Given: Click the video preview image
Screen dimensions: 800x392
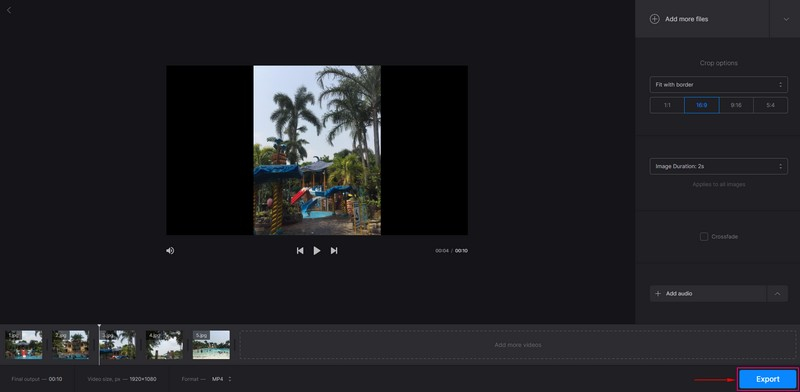Looking at the screenshot, I should coord(317,150).
